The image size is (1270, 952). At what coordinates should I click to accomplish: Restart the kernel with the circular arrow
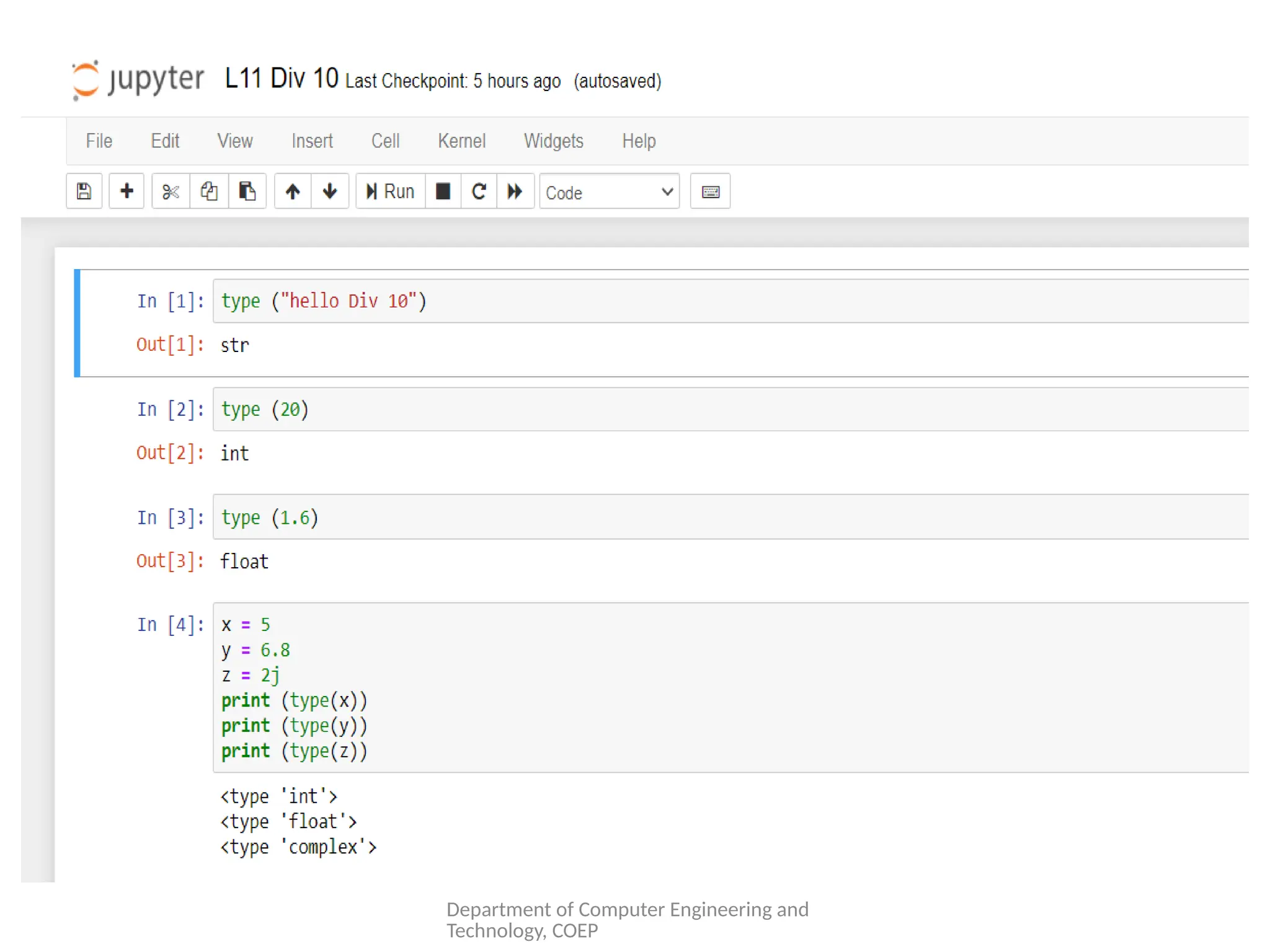479,192
